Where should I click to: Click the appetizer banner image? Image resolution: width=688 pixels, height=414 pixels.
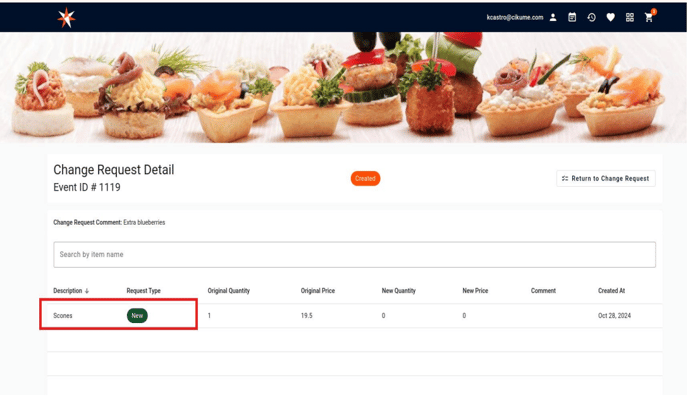(x=344, y=87)
